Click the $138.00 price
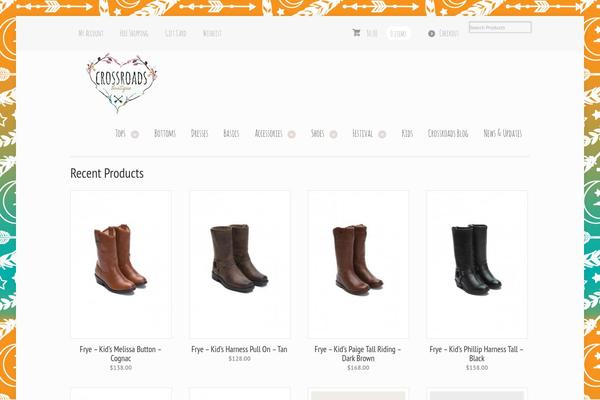600x400 pixels. (x=121, y=367)
